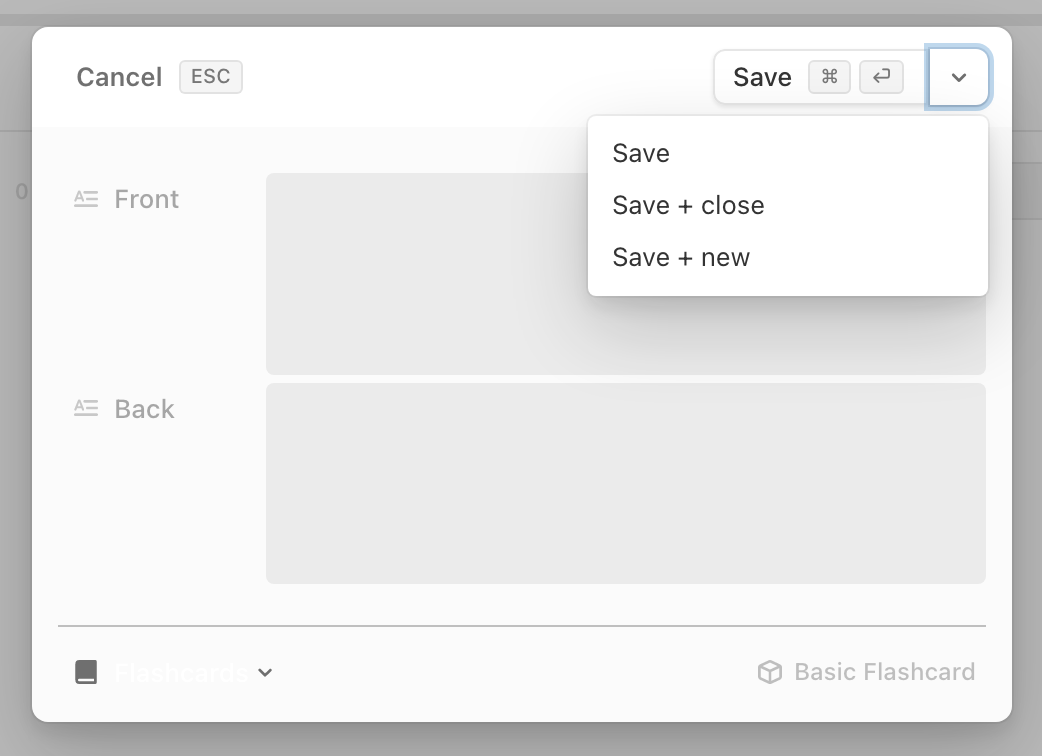Screen dimensions: 1042x756
Task: Open the Flashcards deck selector
Action: pos(181,672)
